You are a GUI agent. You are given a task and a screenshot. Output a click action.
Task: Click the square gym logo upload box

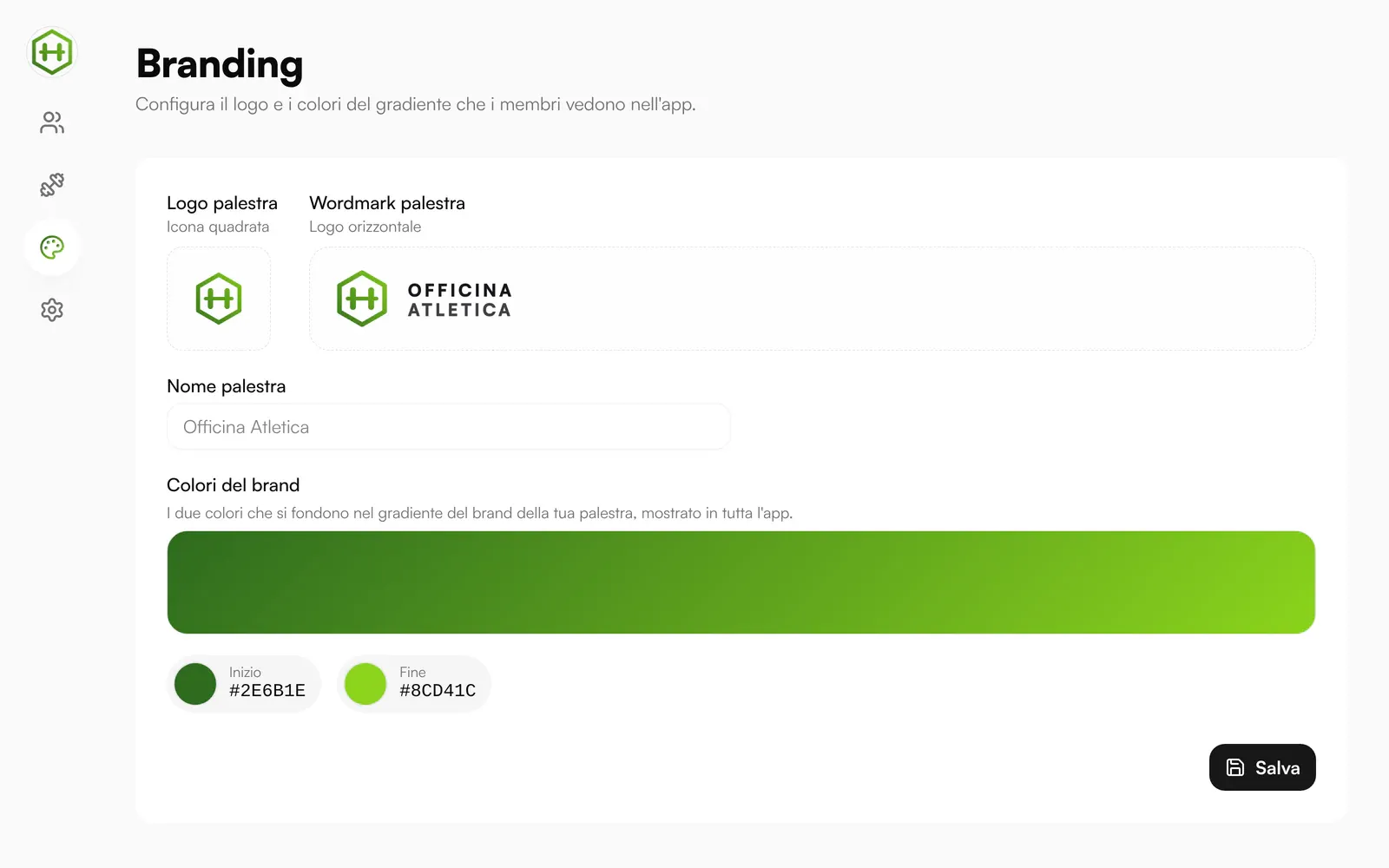click(219, 299)
